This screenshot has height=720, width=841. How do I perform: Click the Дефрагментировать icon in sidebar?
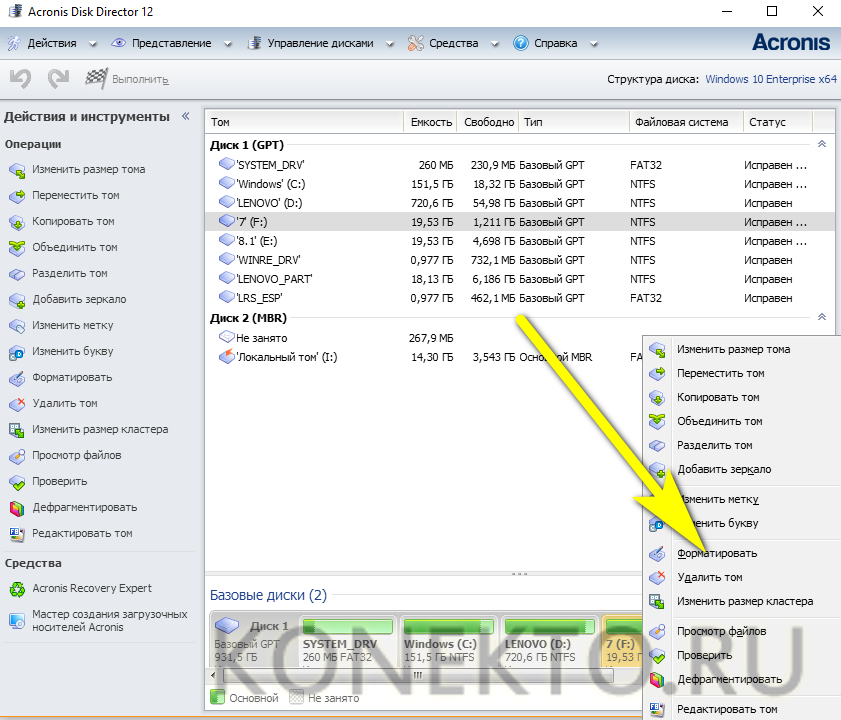(17, 508)
